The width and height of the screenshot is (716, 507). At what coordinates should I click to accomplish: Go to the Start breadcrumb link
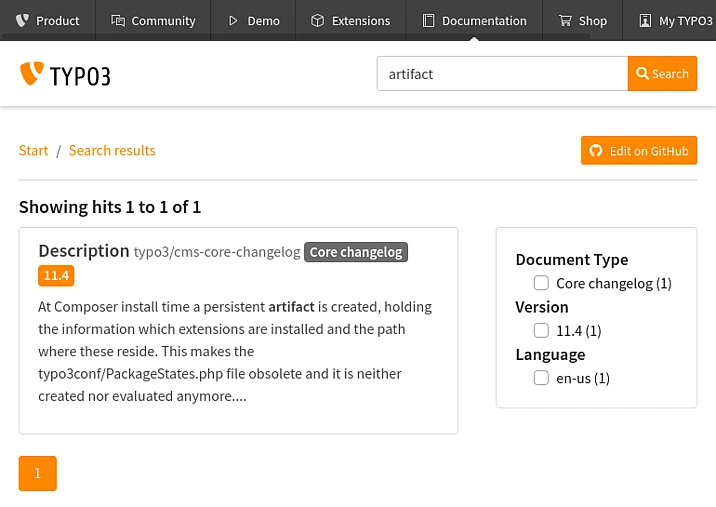pos(33,150)
